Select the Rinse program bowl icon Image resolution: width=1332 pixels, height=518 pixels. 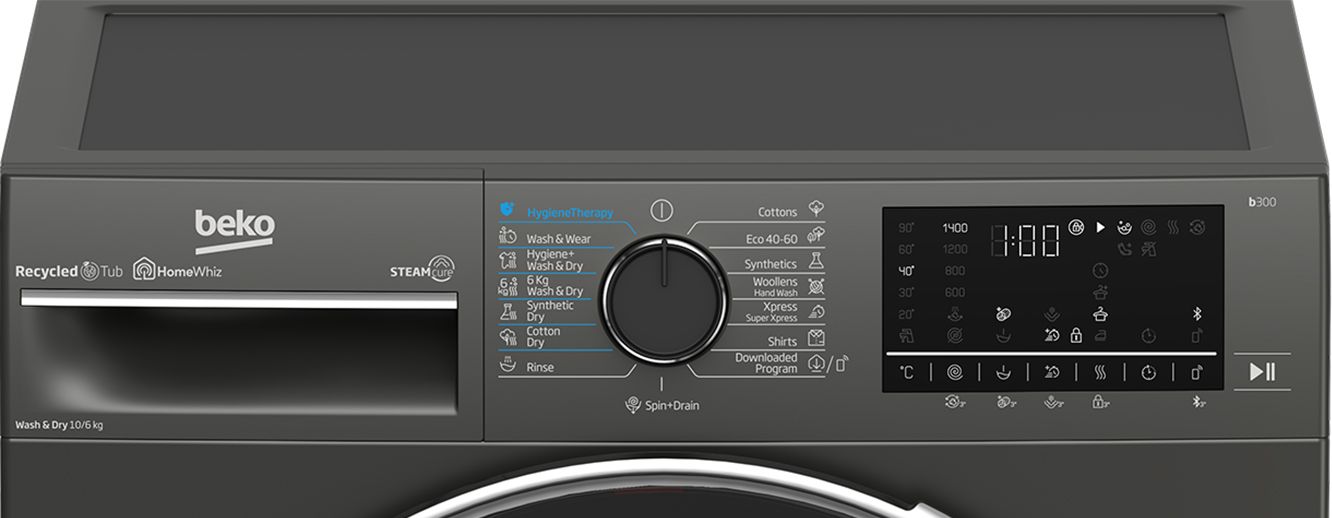507,365
